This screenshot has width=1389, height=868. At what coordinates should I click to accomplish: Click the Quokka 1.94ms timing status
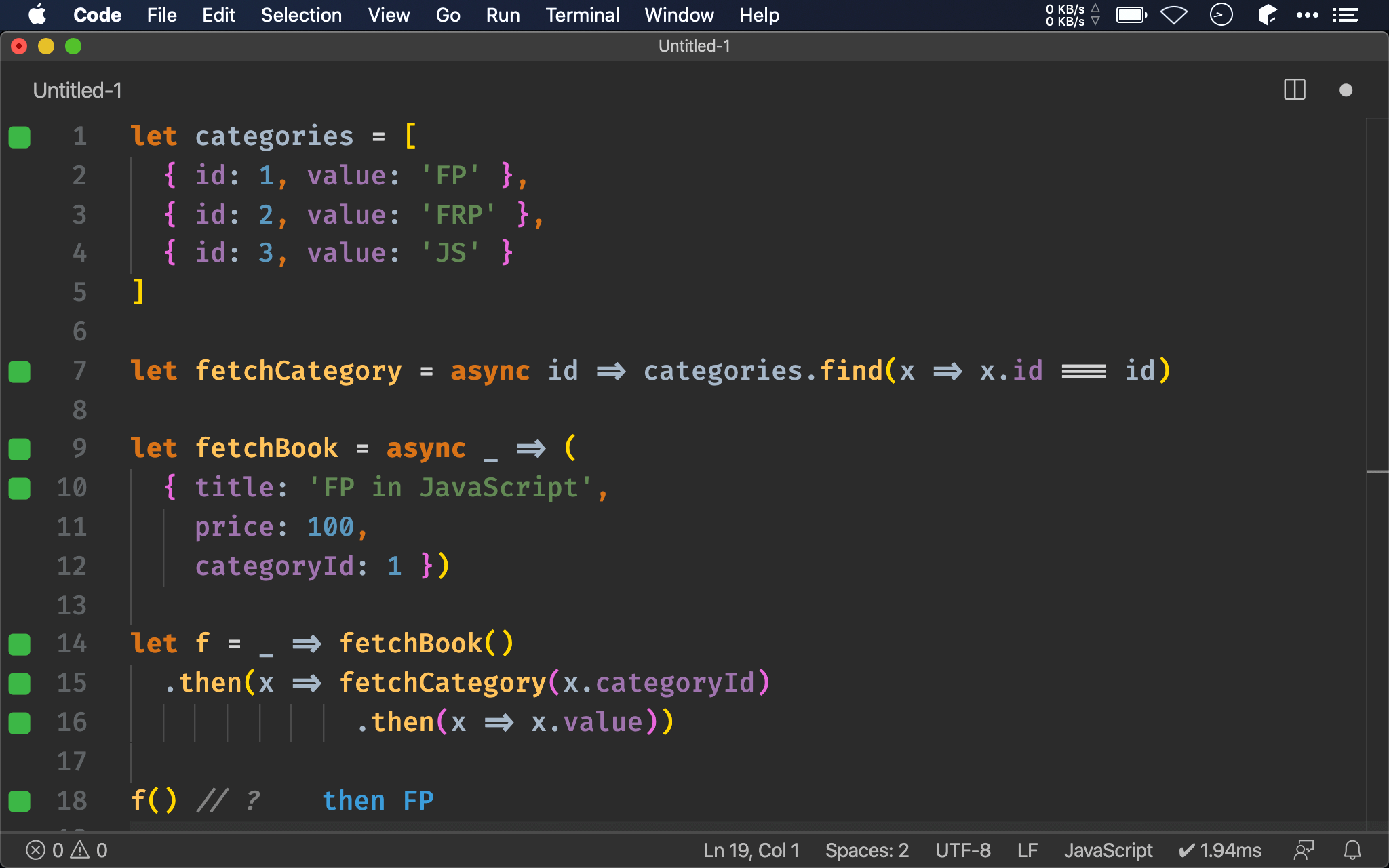(x=1220, y=850)
